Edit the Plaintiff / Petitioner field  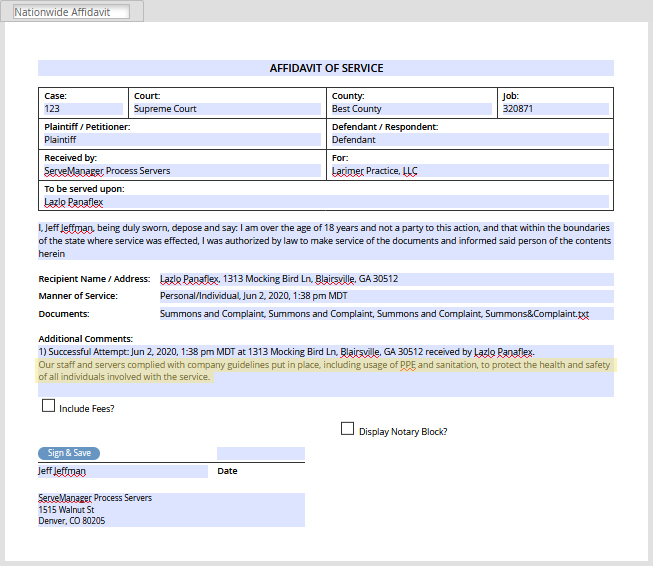182,140
